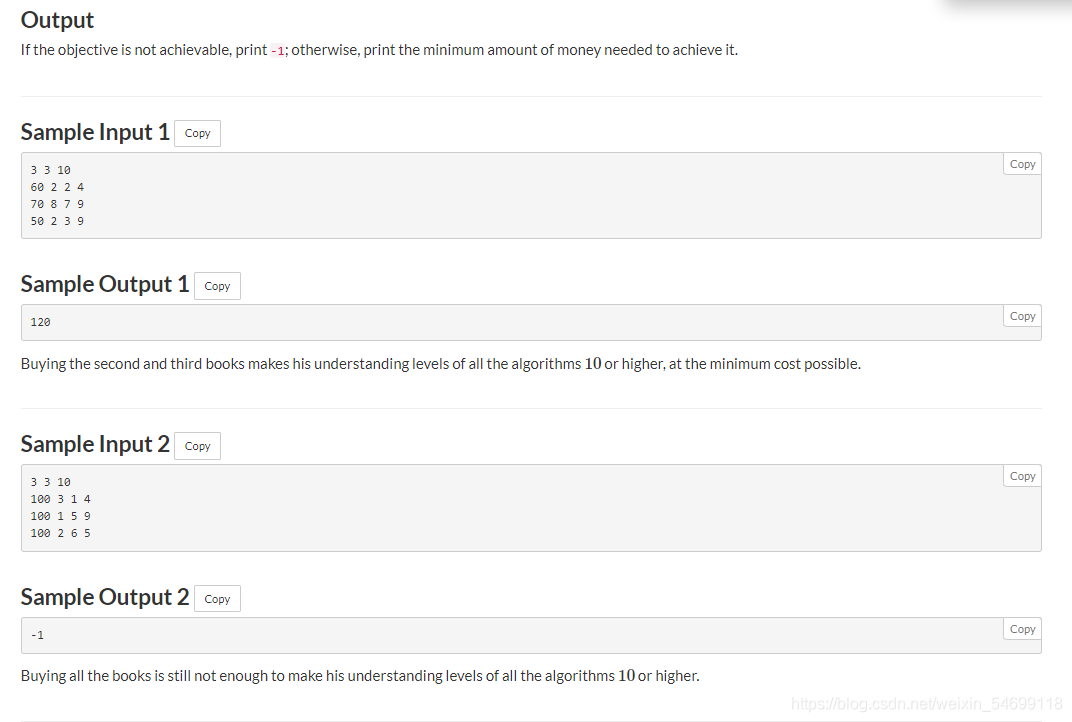This screenshot has width=1072, height=722.
Task: Click the blog.csdn.net watermark URL
Action: click(x=926, y=704)
